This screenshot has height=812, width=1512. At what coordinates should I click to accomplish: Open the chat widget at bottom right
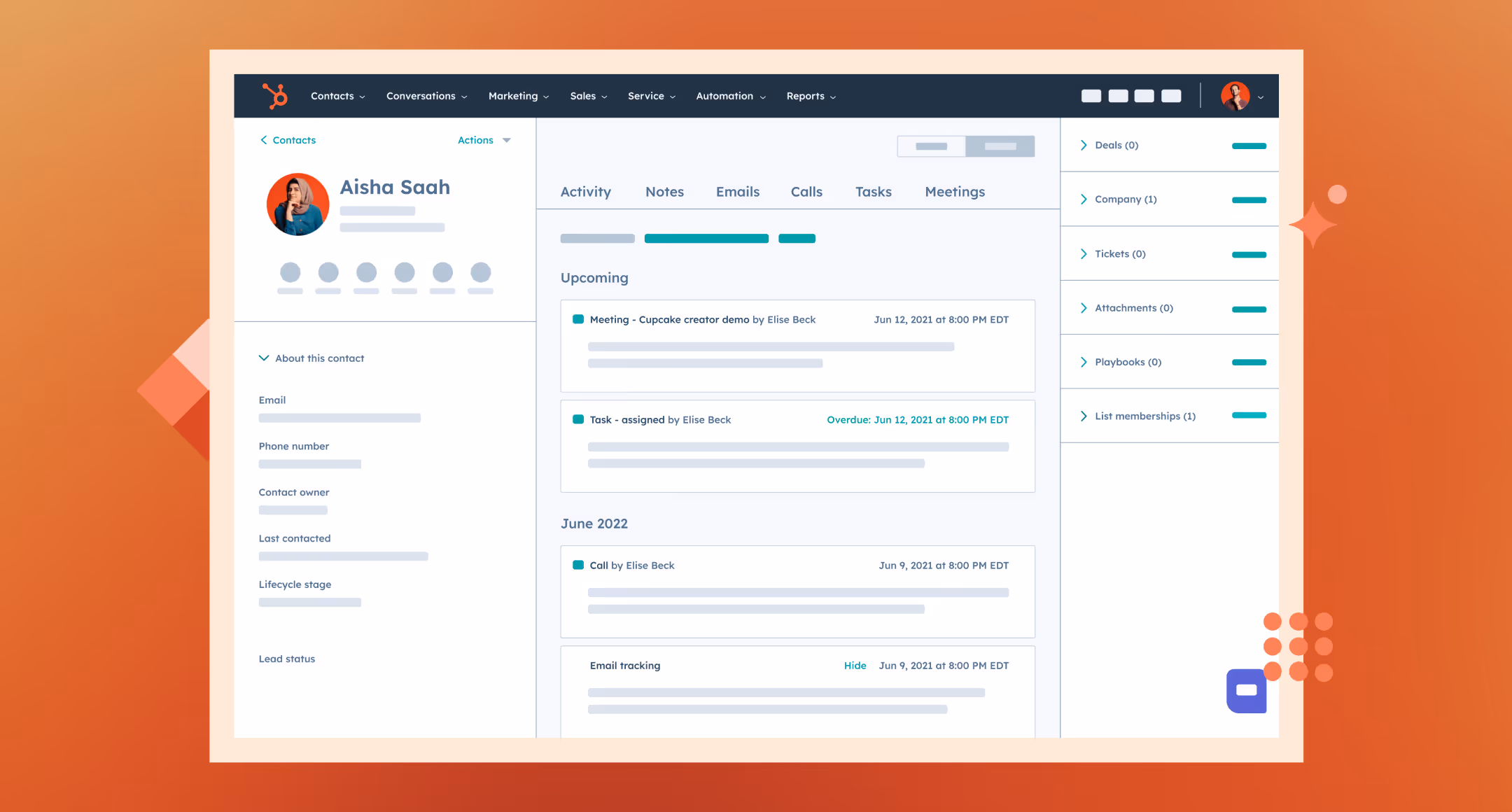(1246, 691)
